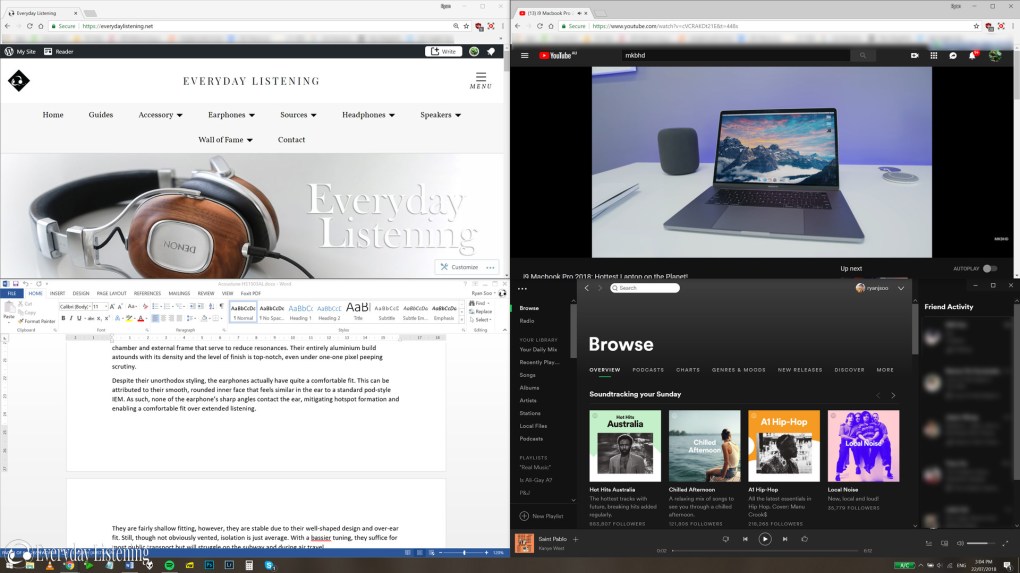Click the Spotify back navigation arrow

click(x=587, y=288)
